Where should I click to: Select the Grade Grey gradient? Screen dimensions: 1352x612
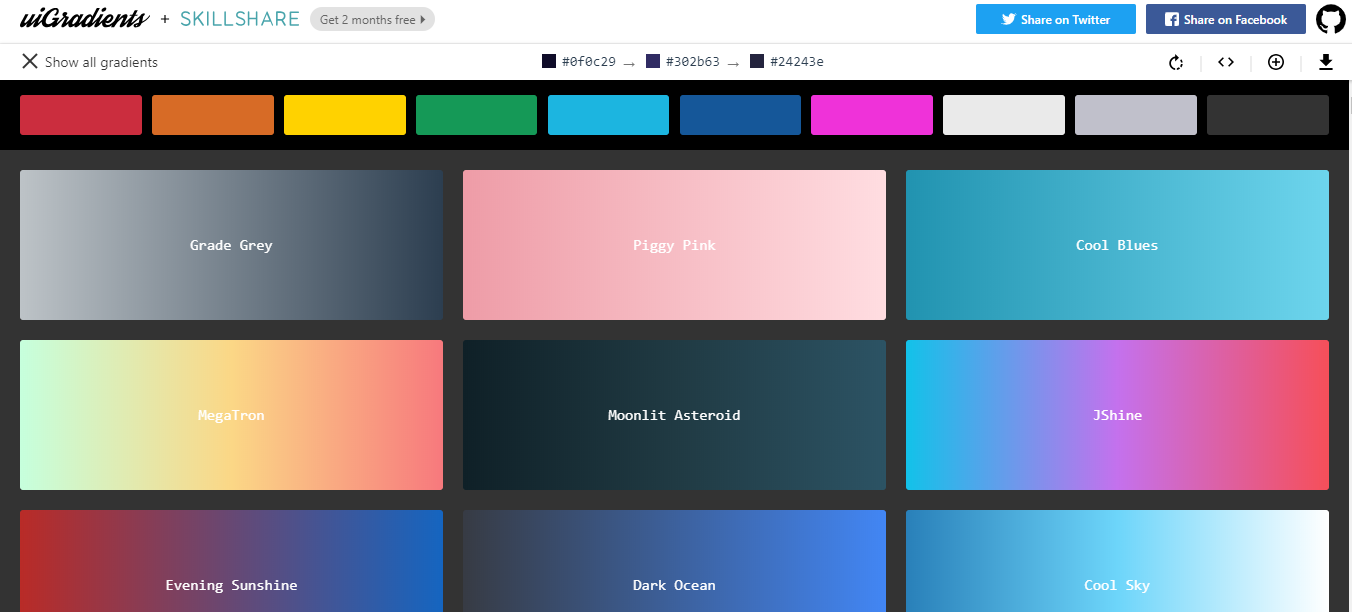[231, 245]
